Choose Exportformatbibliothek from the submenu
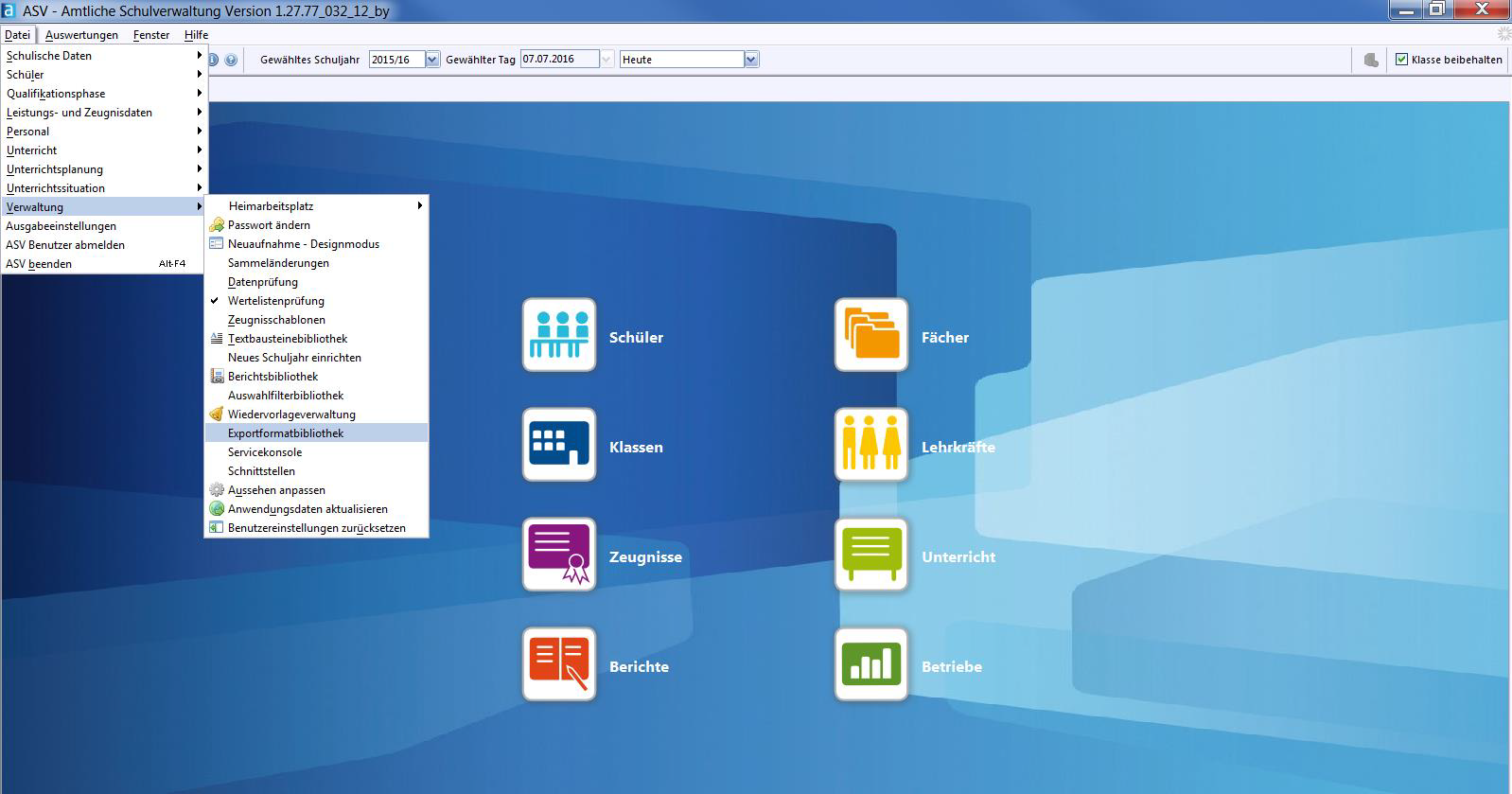The image size is (1512, 794). click(316, 433)
